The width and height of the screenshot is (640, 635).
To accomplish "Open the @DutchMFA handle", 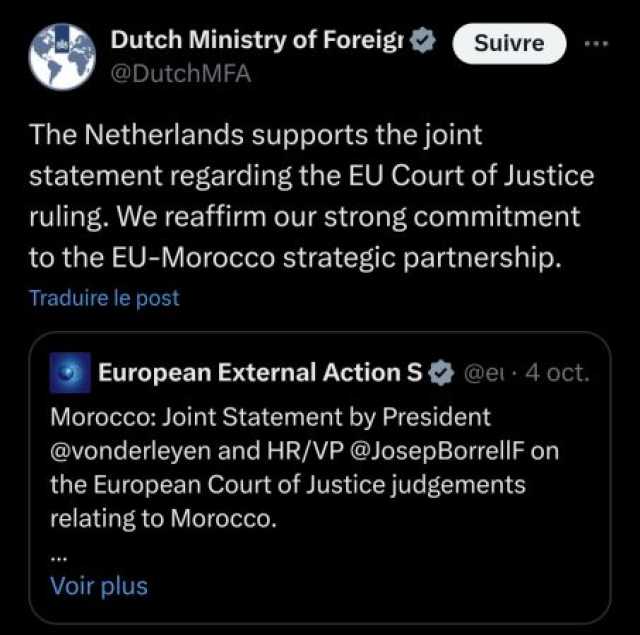I will coord(181,74).
